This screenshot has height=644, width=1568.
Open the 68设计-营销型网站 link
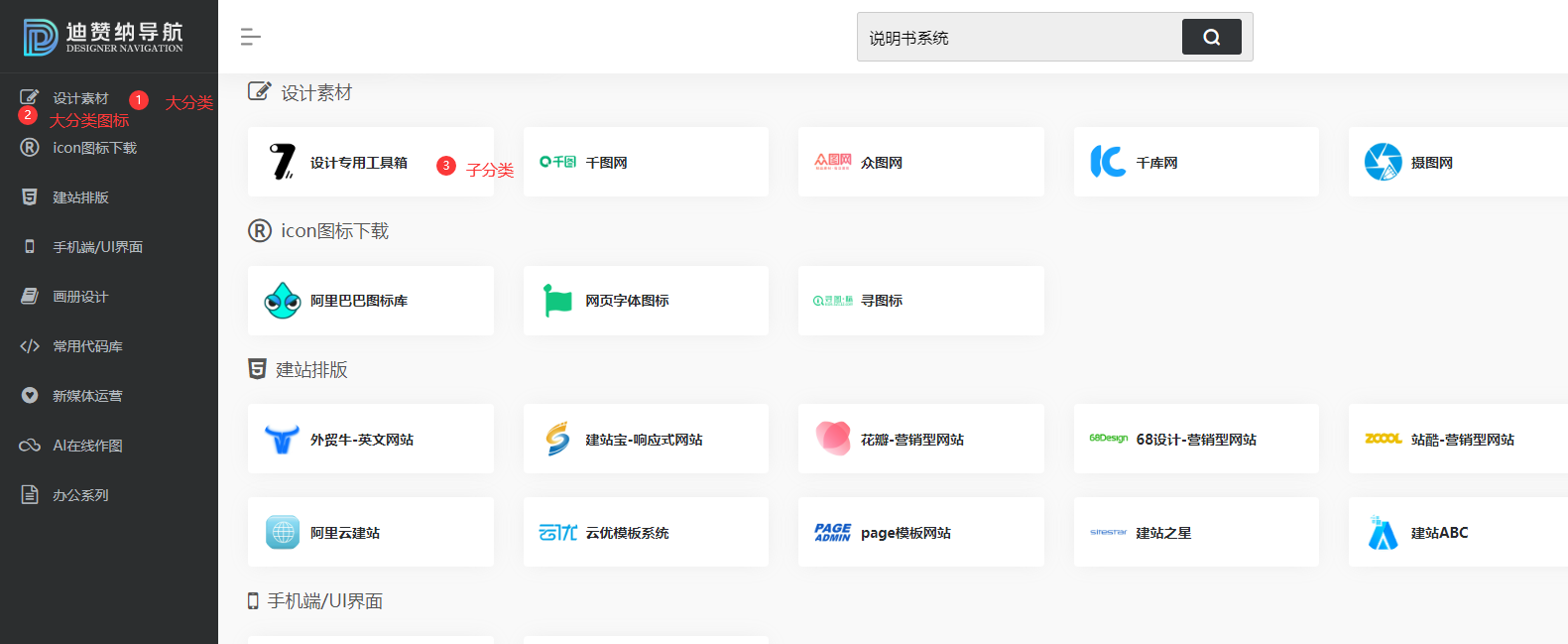[x=1196, y=440]
